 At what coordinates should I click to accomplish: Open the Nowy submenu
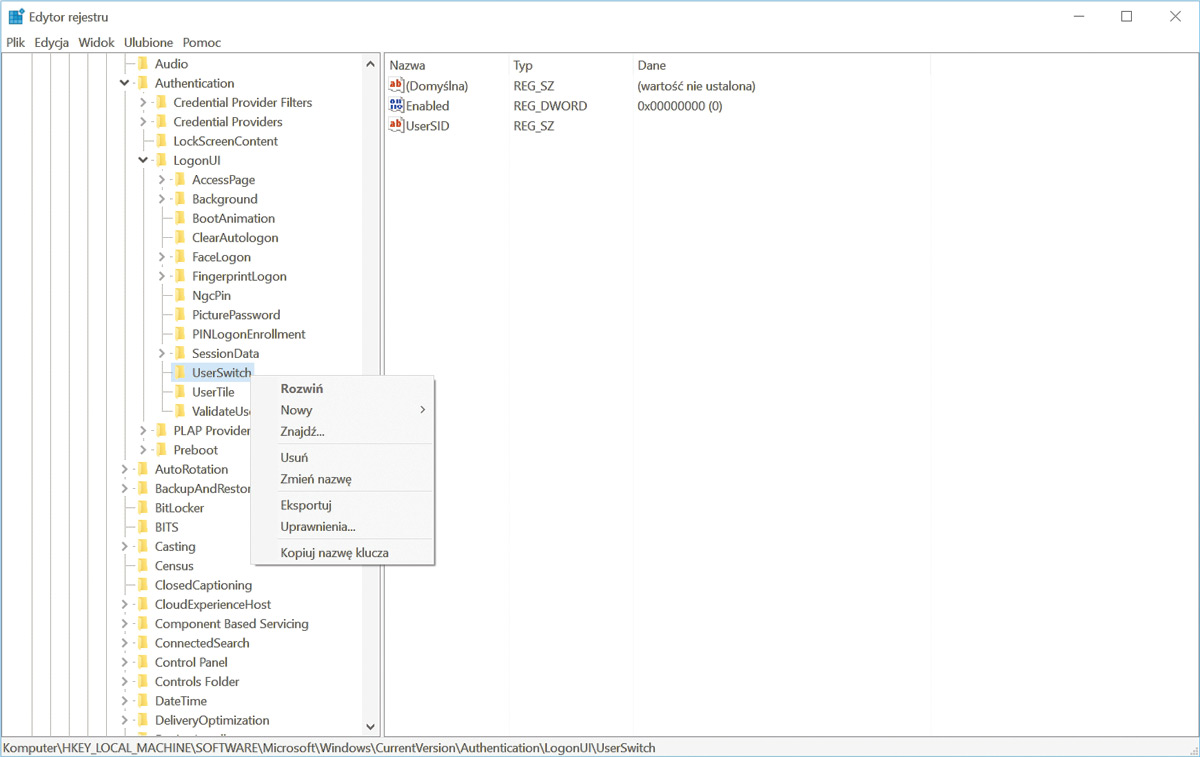point(296,410)
